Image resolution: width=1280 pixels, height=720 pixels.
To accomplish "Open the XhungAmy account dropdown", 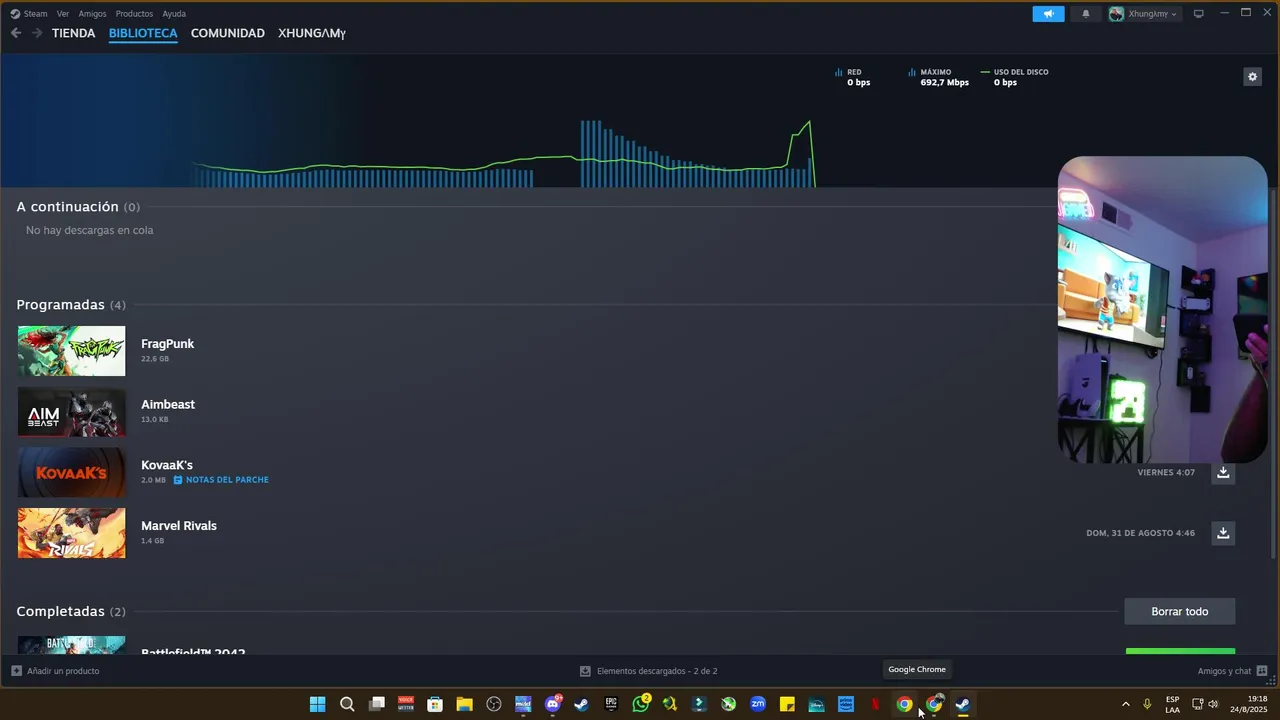I will pos(1144,14).
